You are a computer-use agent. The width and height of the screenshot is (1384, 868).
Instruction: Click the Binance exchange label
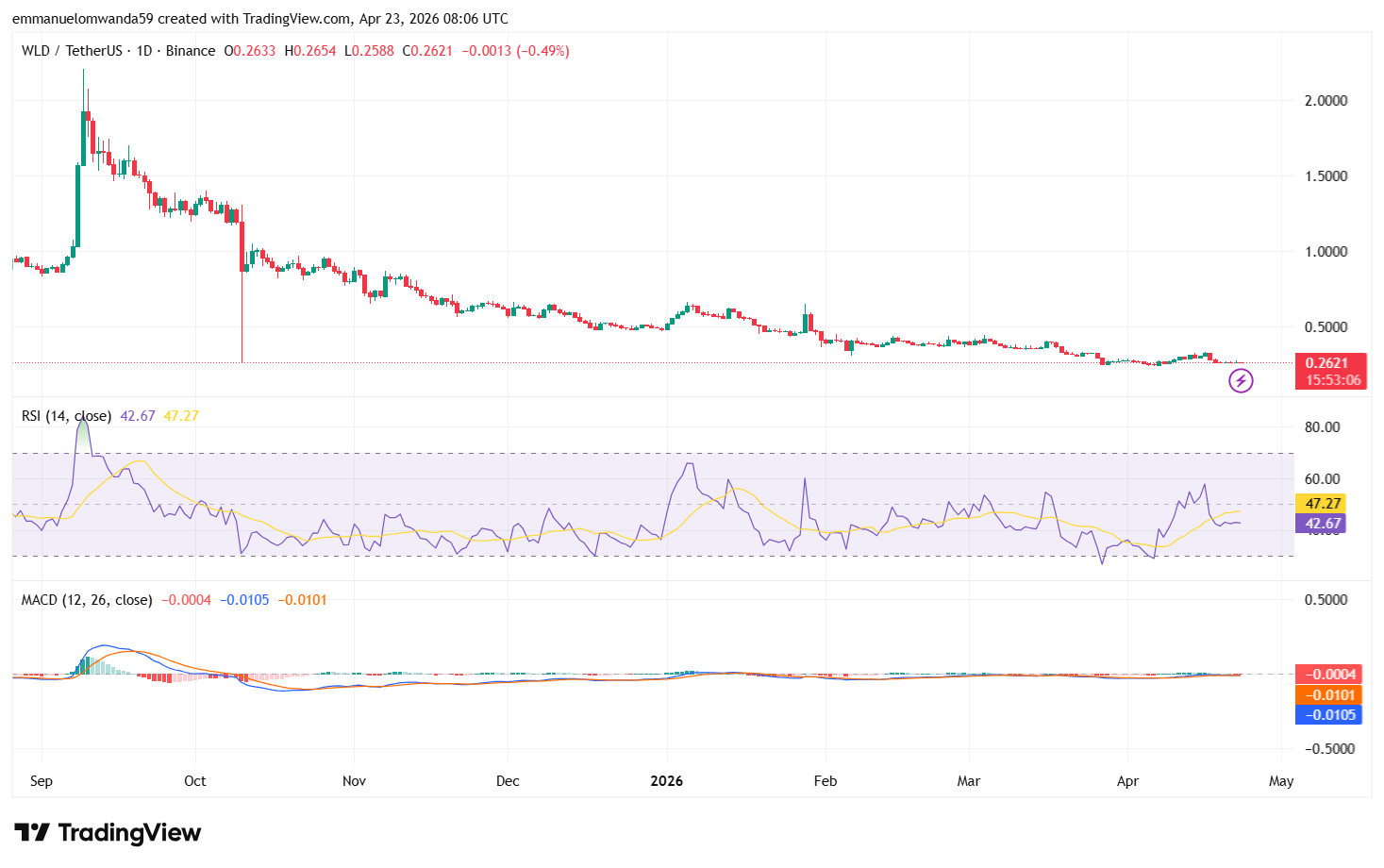click(x=191, y=51)
